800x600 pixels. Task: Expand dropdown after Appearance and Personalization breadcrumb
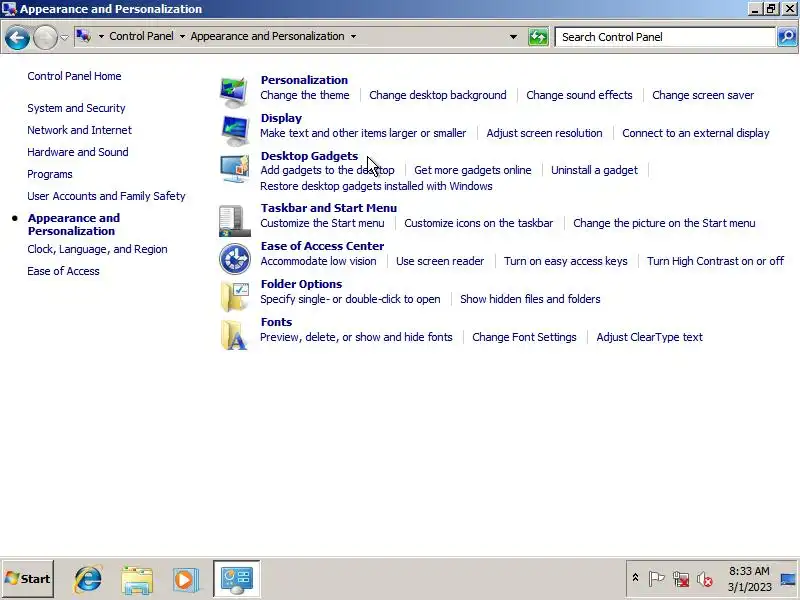[353, 36]
